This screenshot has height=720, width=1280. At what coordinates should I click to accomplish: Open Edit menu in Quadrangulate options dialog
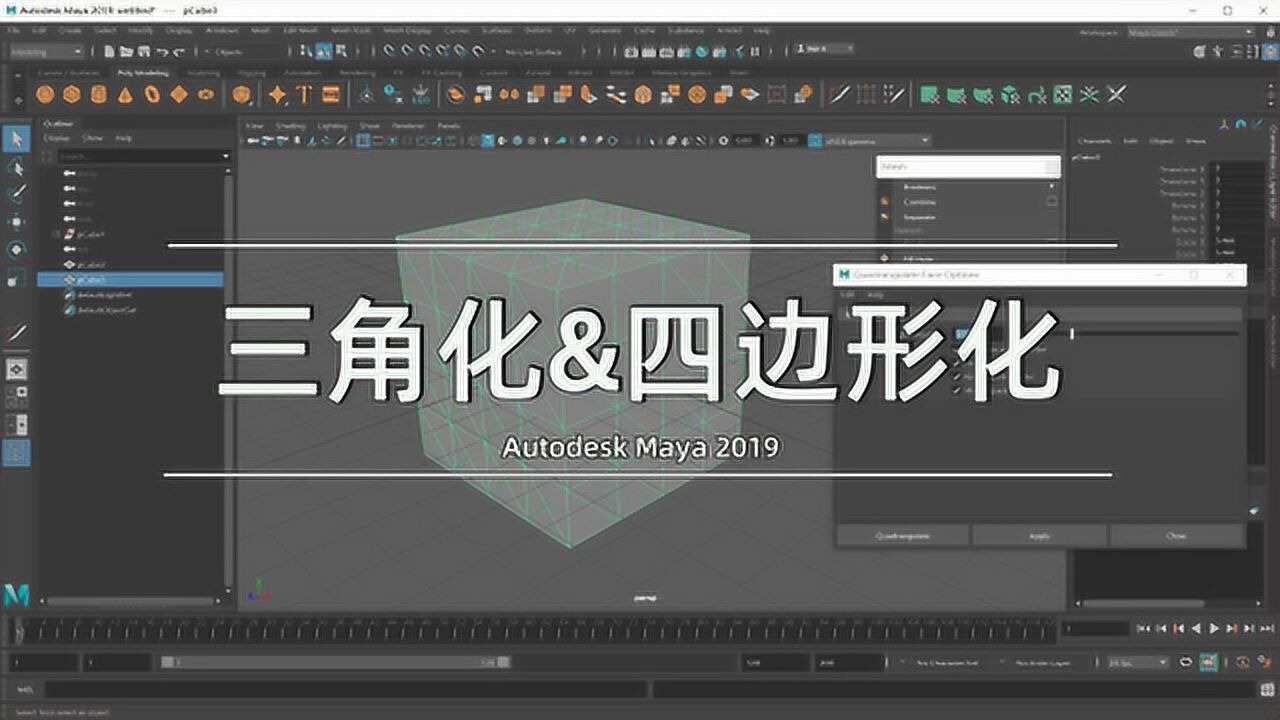[846, 295]
